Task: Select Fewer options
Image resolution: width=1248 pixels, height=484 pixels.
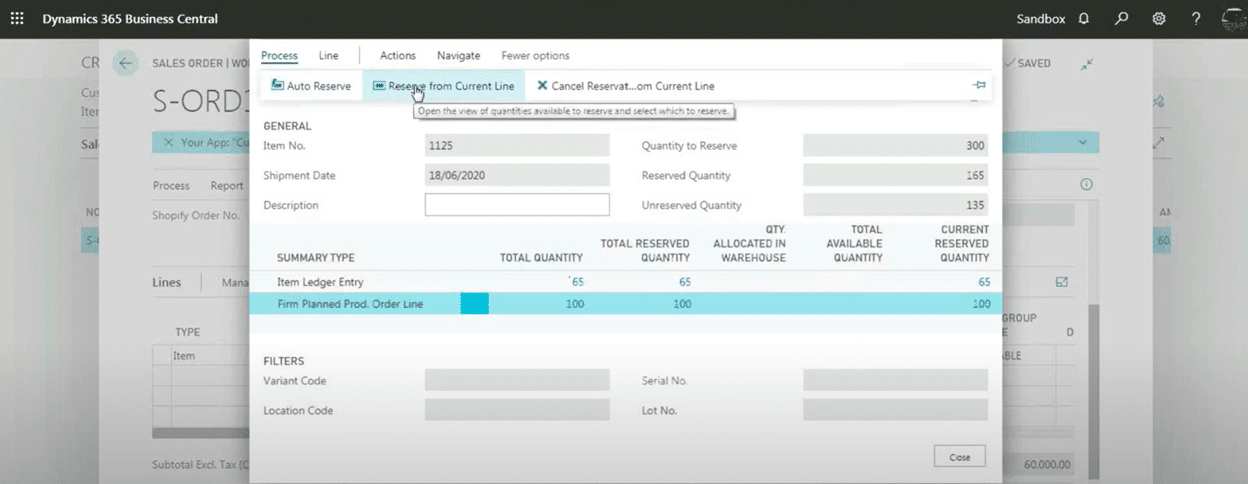Action: pyautogui.click(x=535, y=56)
